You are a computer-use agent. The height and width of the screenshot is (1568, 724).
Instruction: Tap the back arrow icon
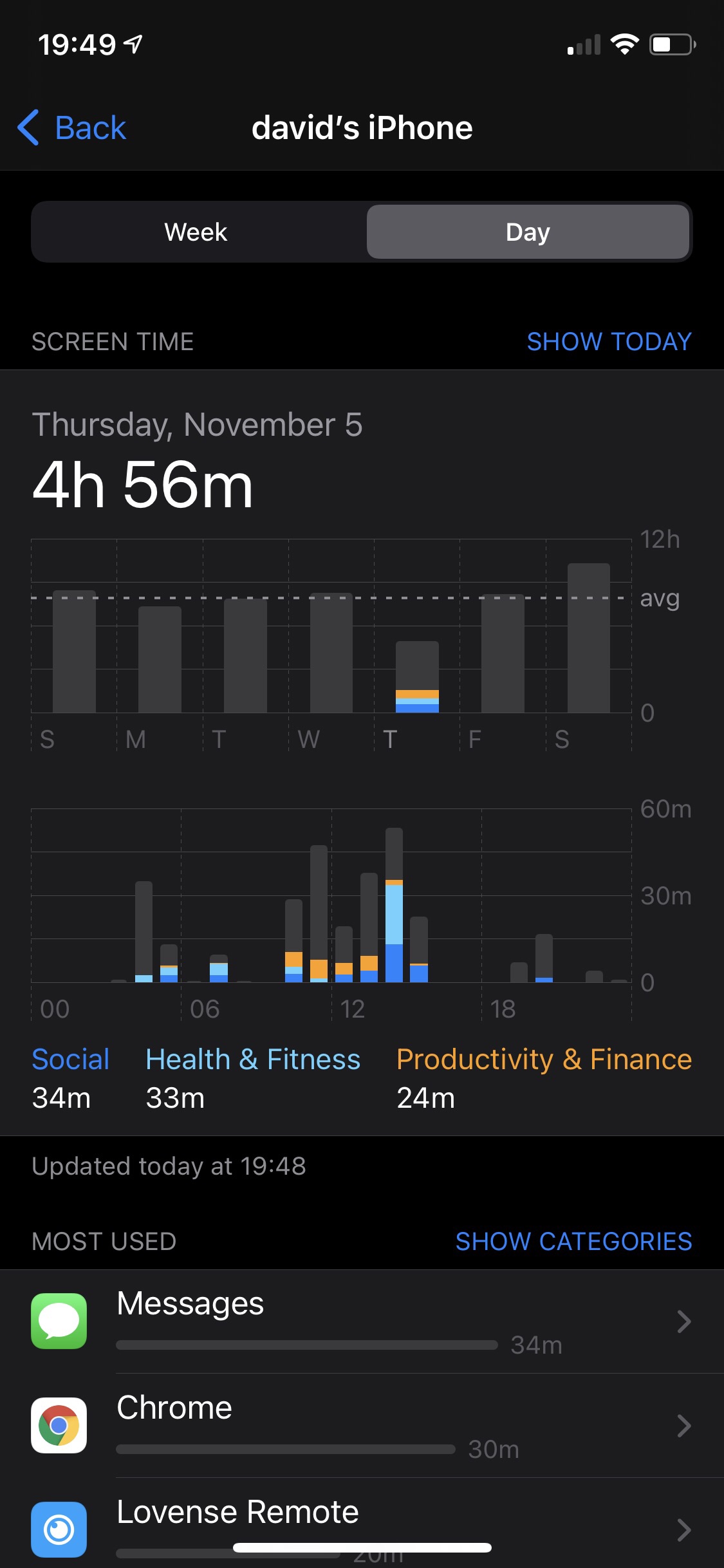pyautogui.click(x=29, y=127)
